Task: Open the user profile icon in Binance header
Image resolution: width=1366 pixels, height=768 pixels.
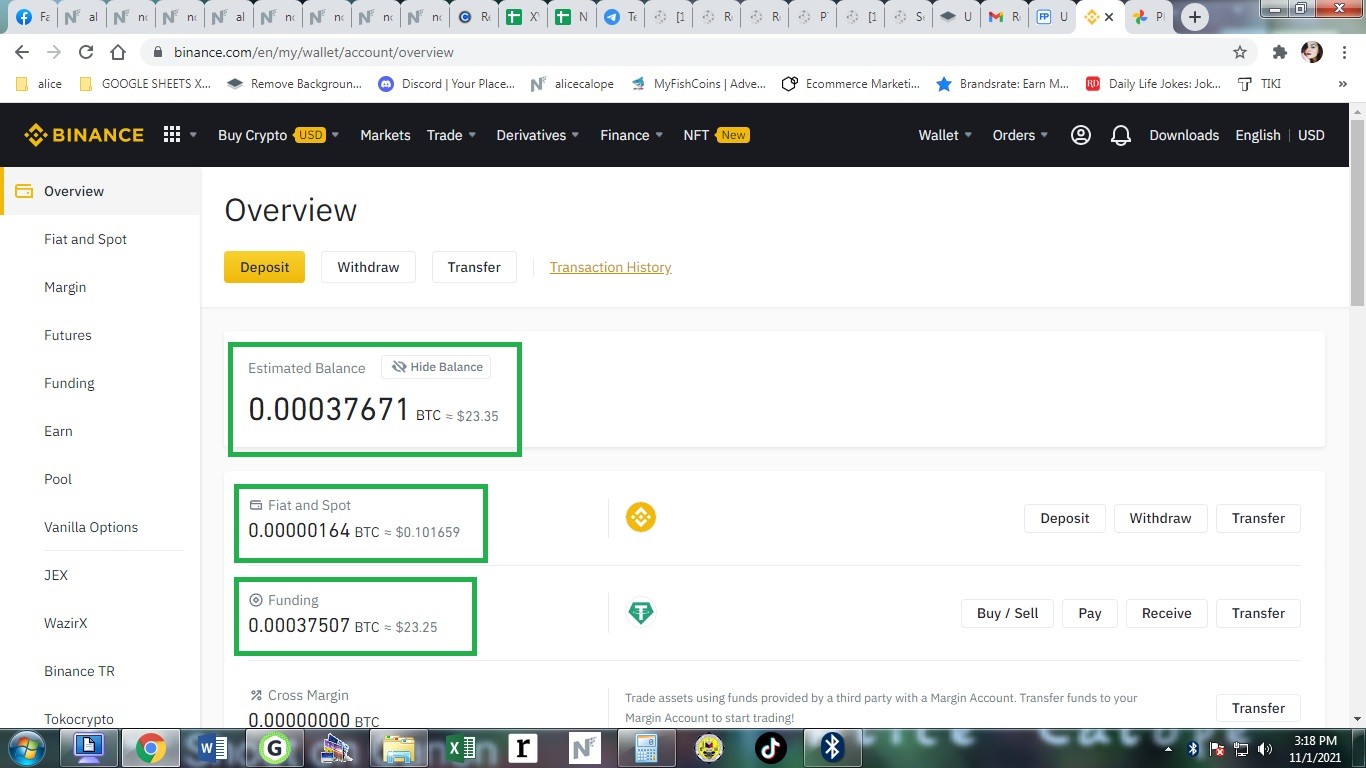Action: click(x=1081, y=135)
